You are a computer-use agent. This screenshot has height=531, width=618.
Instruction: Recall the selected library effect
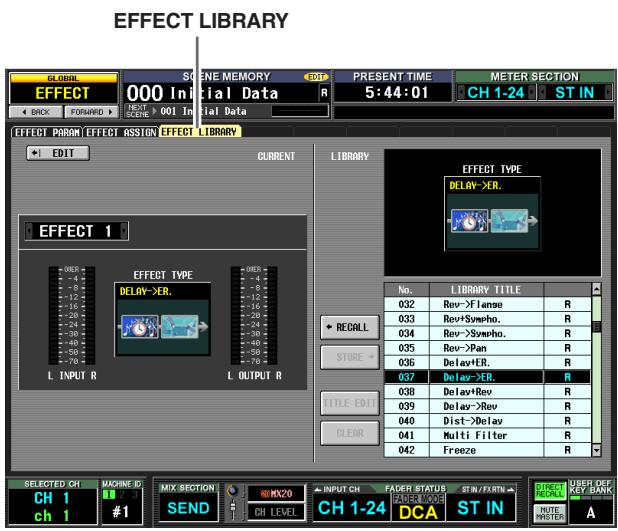tap(350, 327)
